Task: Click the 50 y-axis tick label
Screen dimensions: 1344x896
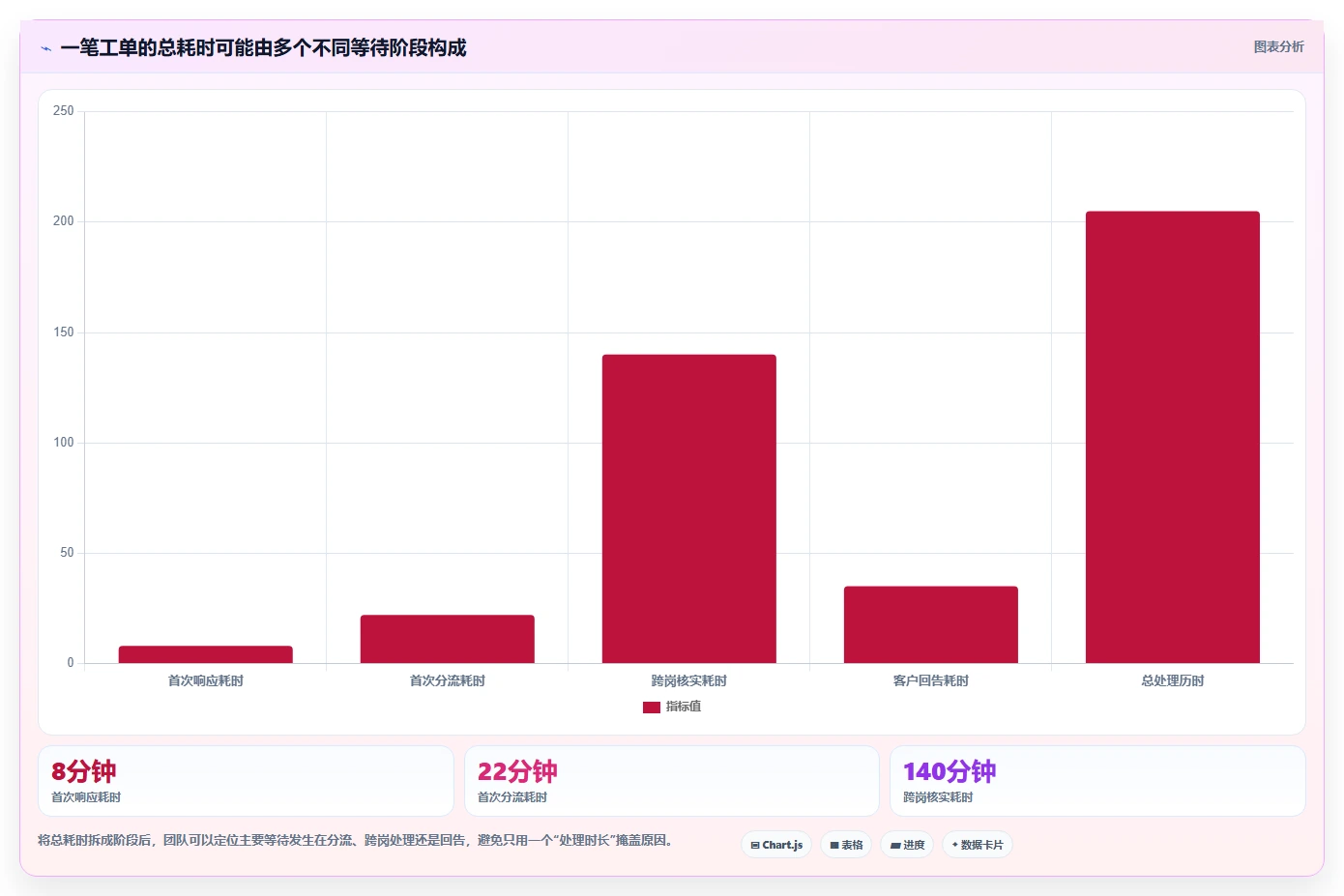Action: pyautogui.click(x=67, y=553)
